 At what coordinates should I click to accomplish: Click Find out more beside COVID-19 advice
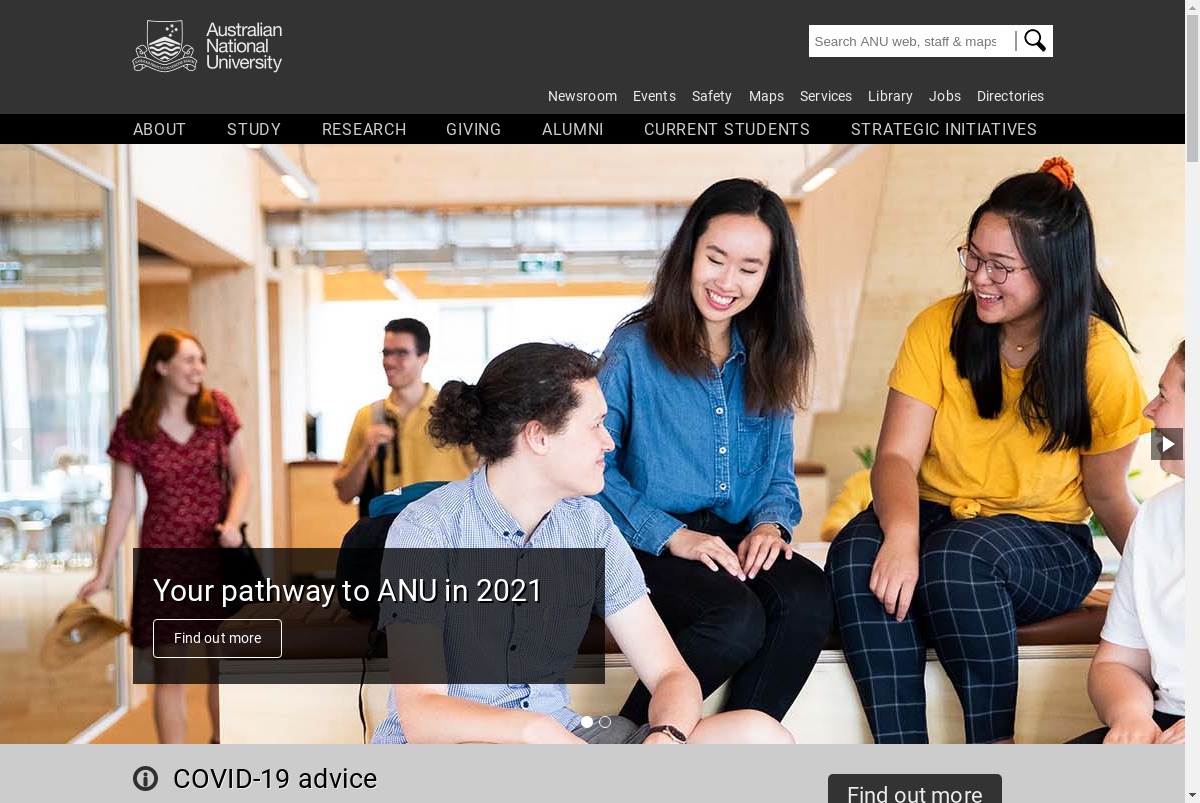point(915,789)
